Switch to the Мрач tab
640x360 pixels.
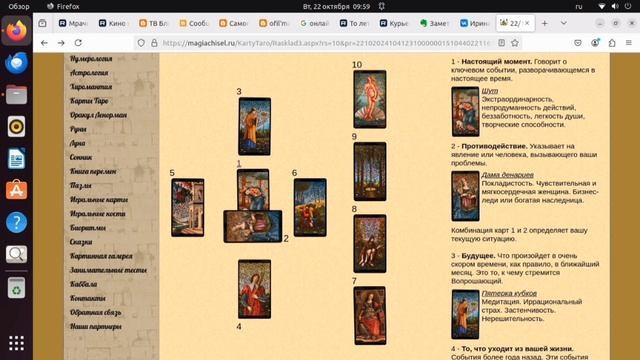[x=73, y=23]
